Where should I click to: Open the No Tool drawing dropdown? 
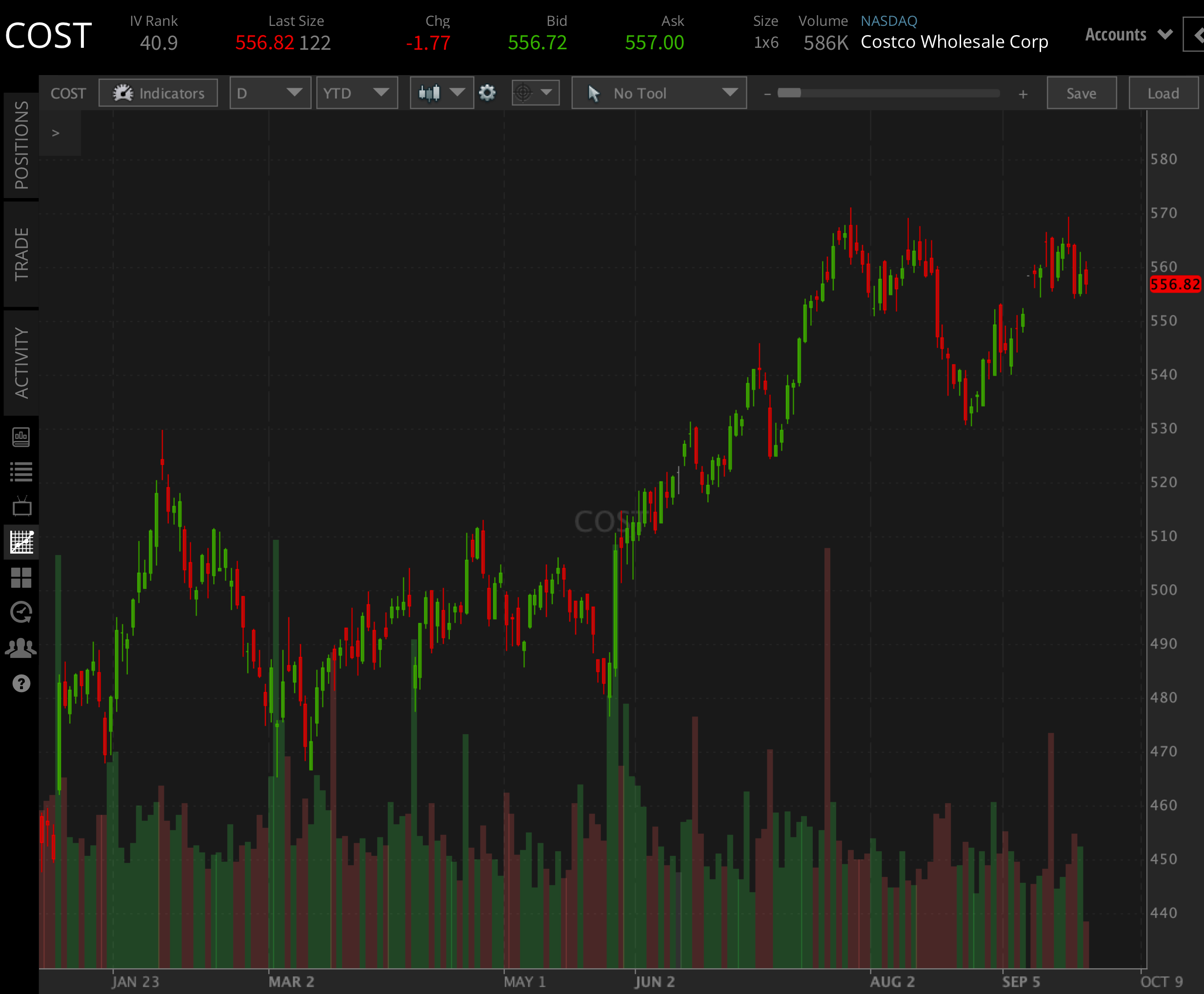(x=658, y=93)
